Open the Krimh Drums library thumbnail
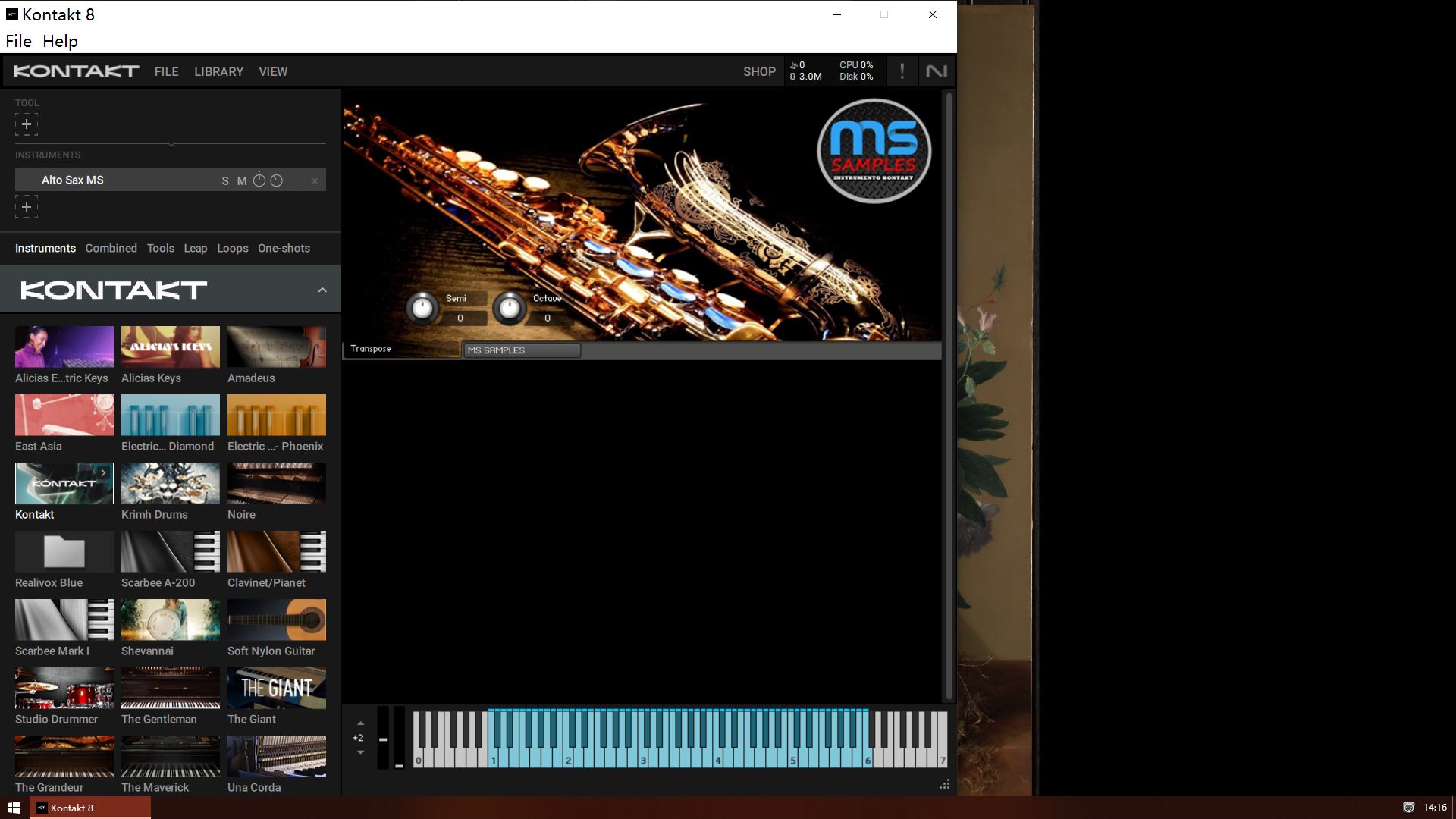 click(x=171, y=483)
